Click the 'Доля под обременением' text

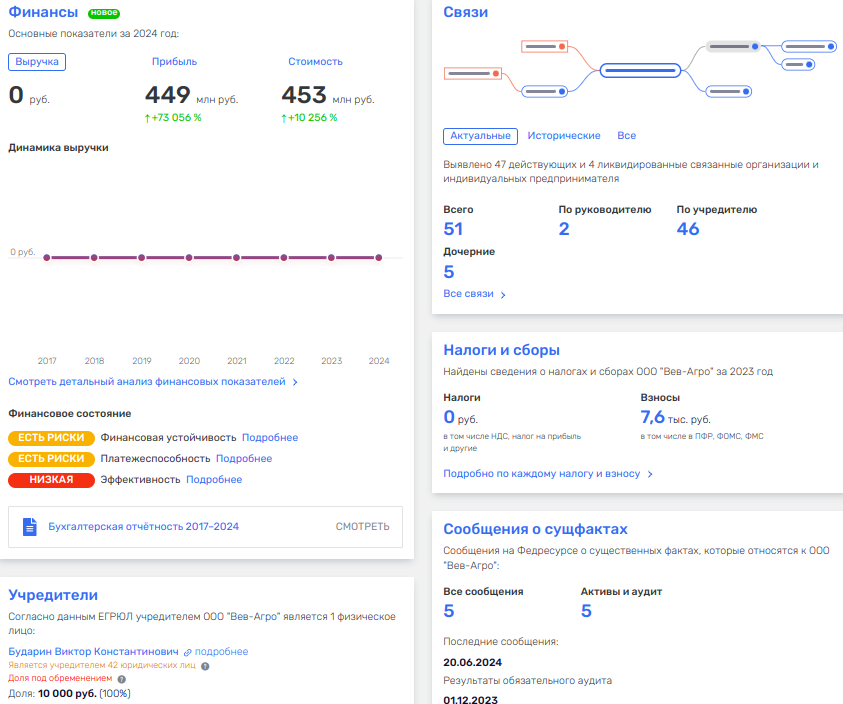[60, 678]
